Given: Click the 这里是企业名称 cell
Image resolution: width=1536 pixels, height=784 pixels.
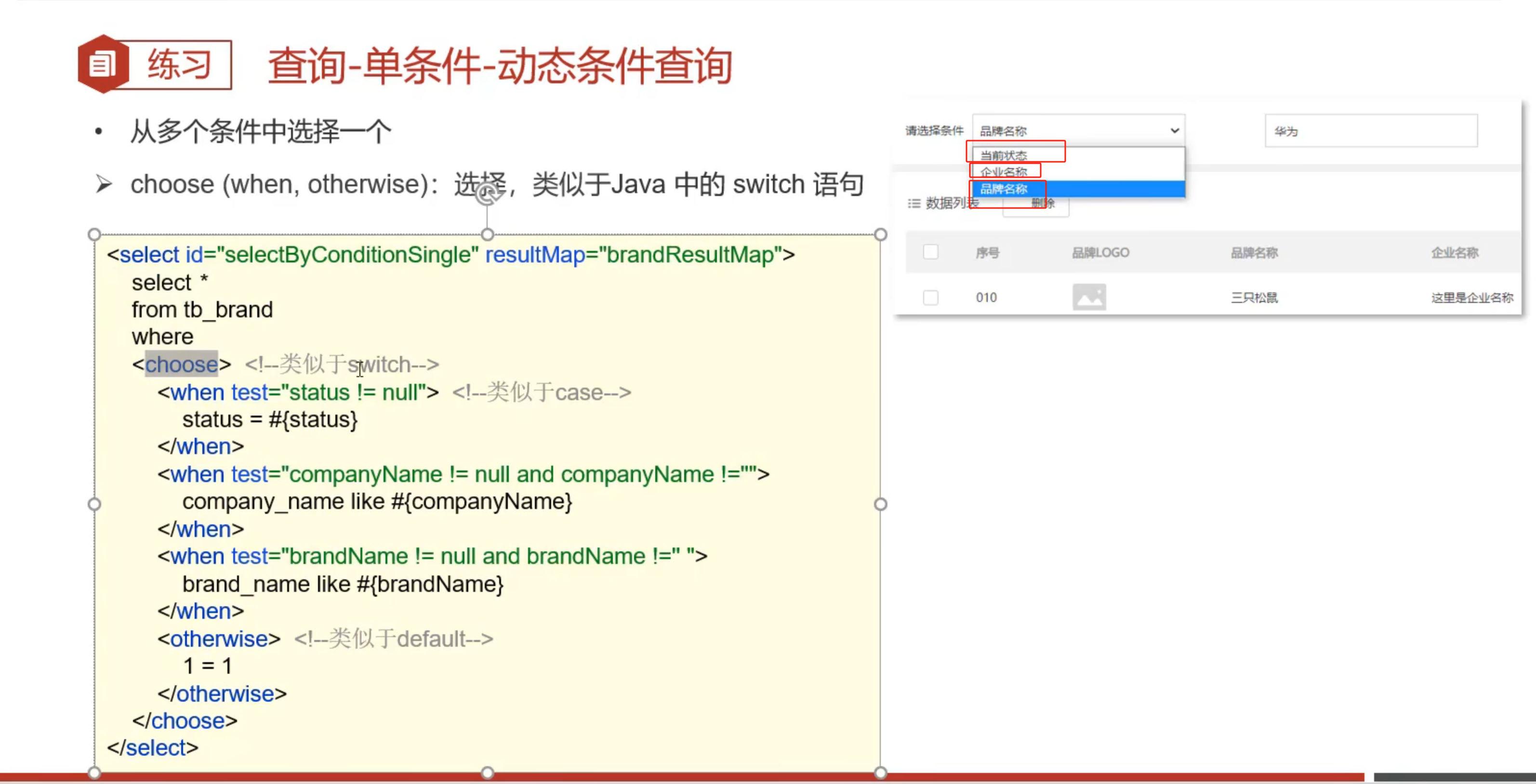Looking at the screenshot, I should [x=1472, y=298].
